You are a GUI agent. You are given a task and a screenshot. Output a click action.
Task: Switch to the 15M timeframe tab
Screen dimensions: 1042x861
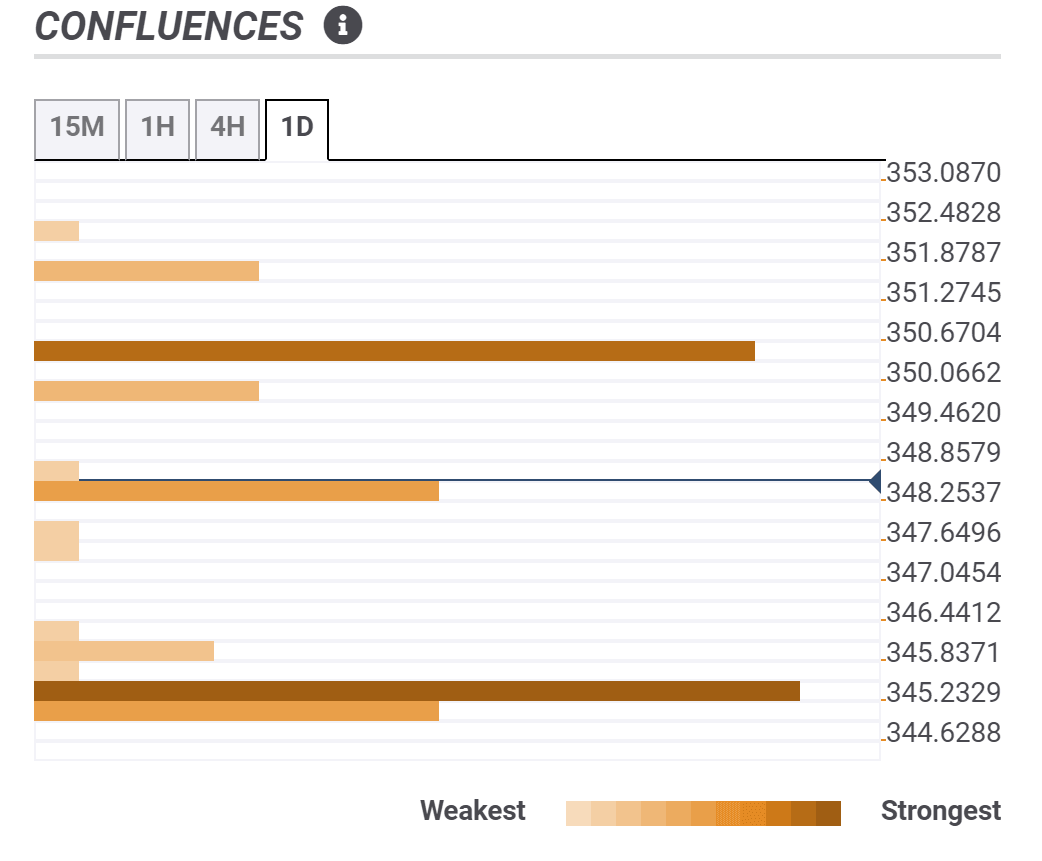[x=77, y=128]
